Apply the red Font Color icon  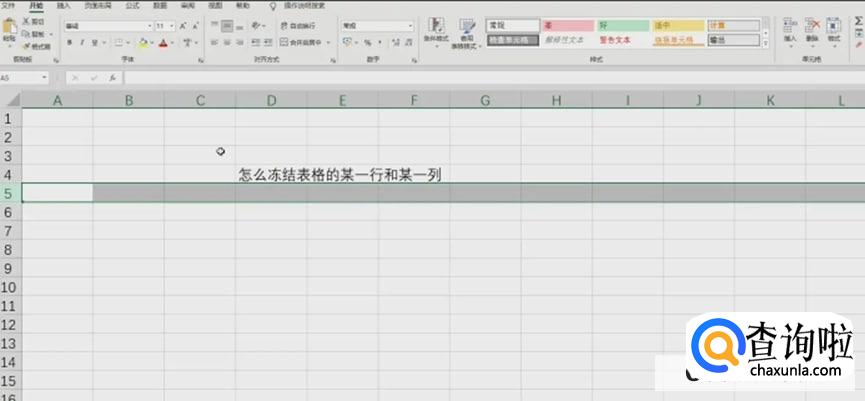coord(163,42)
